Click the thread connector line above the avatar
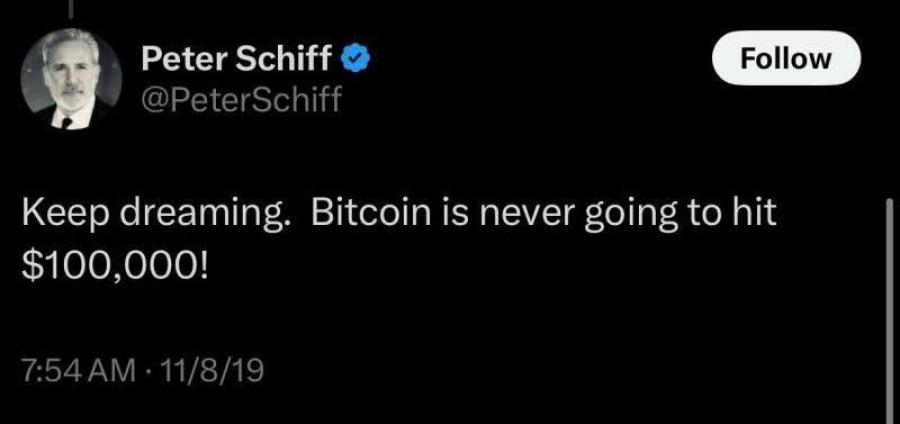 [x=71, y=7]
